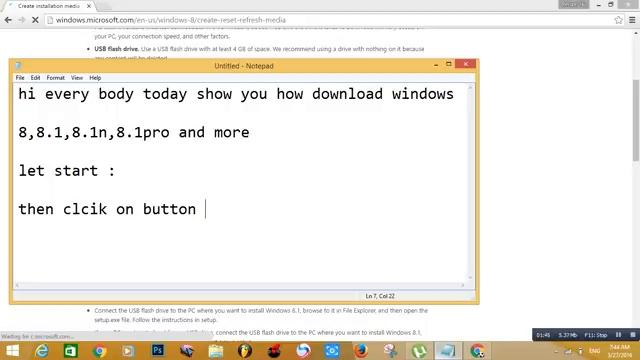Select the Create installation media tab
The image size is (640, 360).
(x=48, y=6)
